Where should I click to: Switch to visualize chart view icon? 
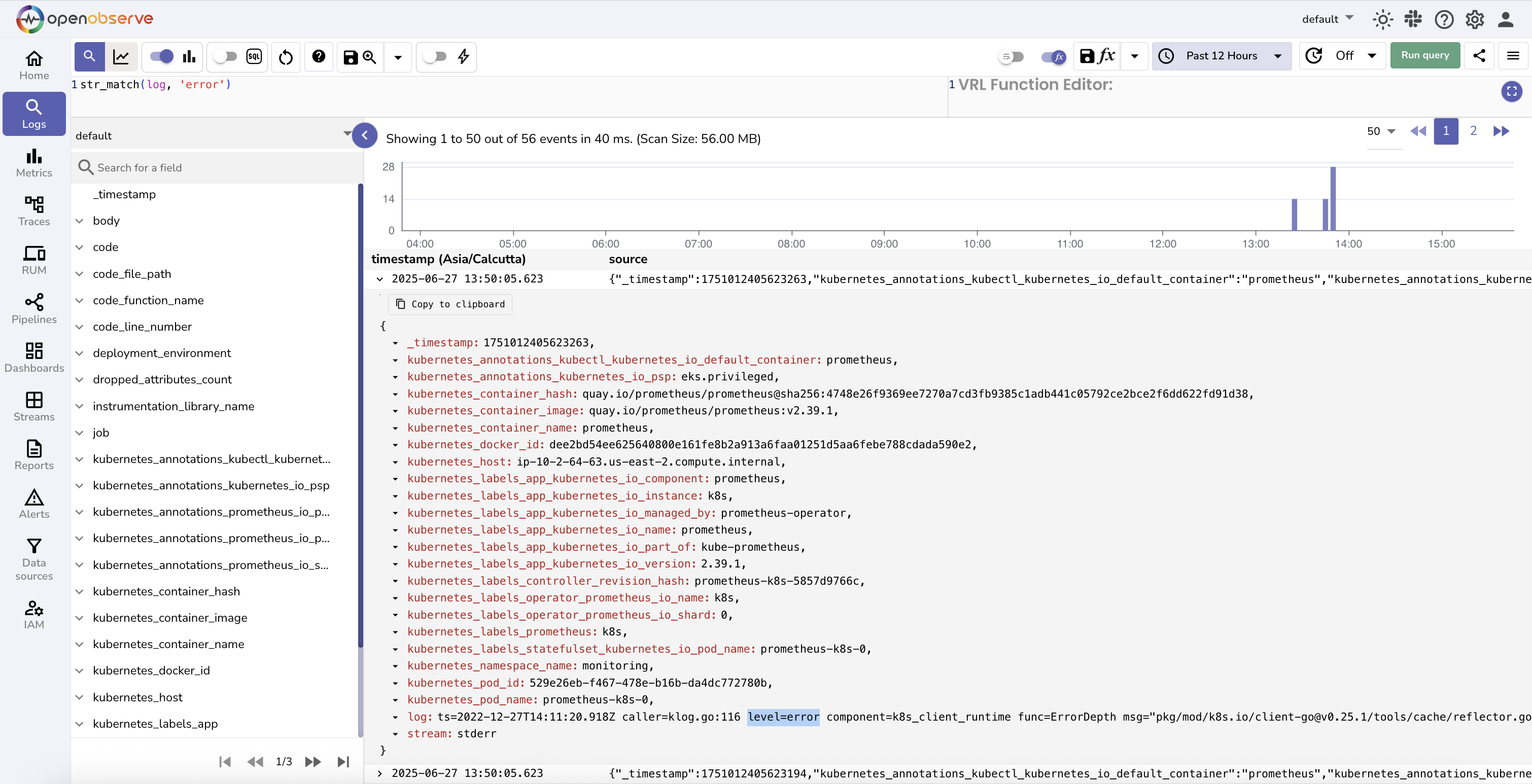121,57
